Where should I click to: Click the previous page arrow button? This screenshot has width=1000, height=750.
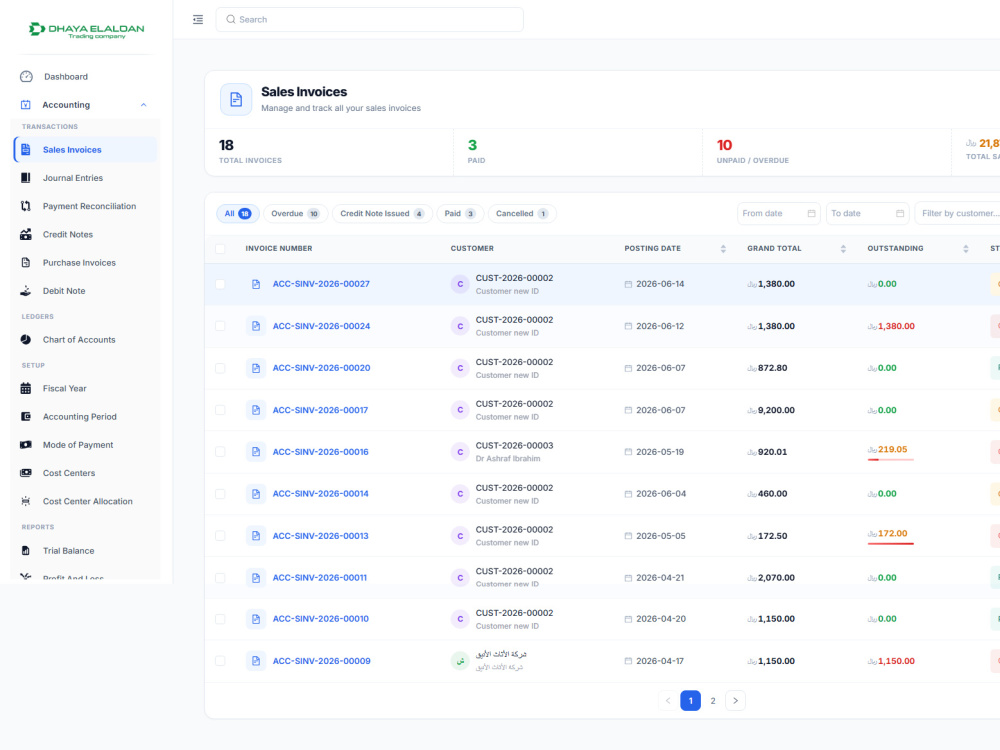pyautogui.click(x=668, y=701)
